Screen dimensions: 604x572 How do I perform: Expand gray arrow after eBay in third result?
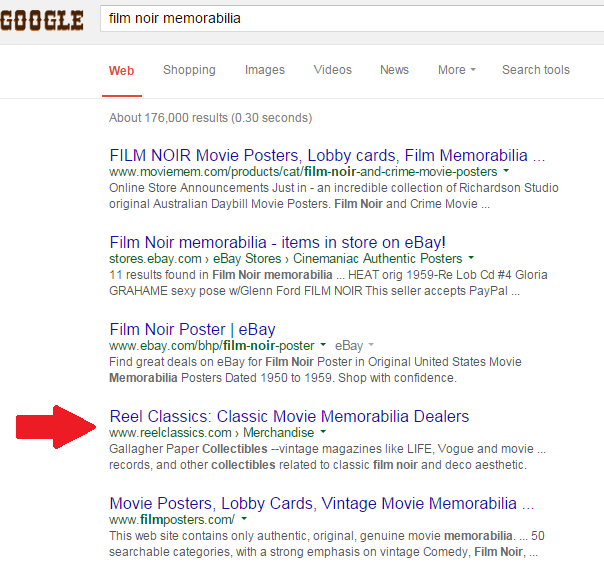coord(372,346)
